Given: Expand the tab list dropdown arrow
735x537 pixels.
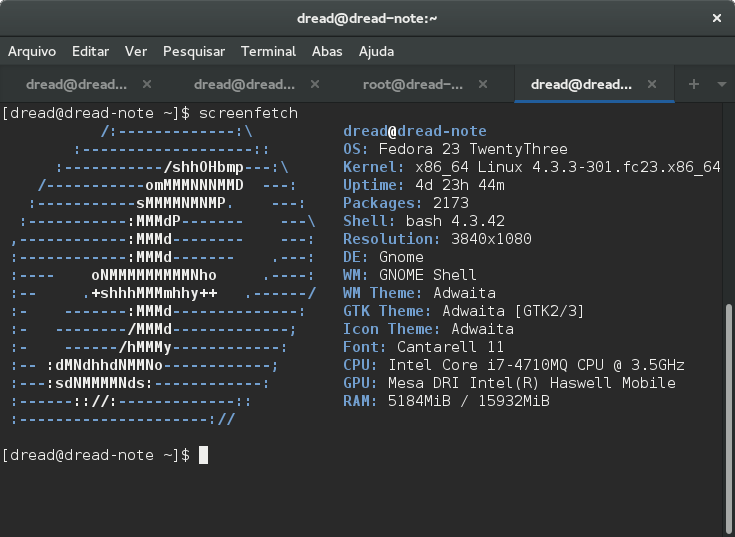Looking at the screenshot, I should 721,85.
